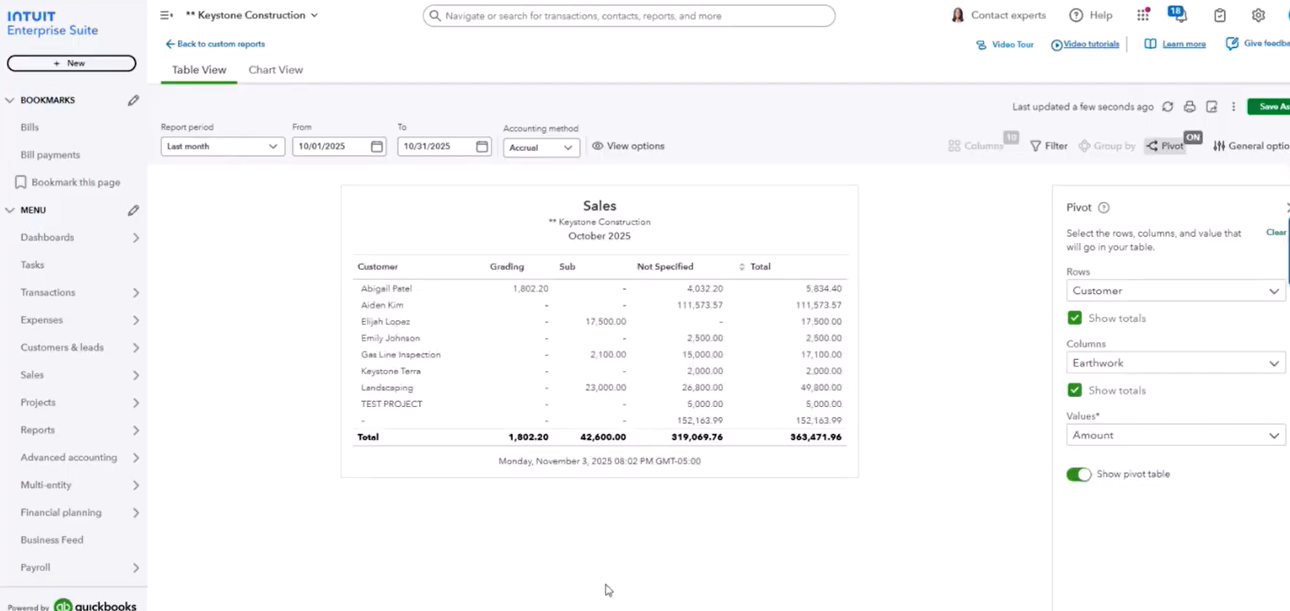1290x611 pixels.
Task: Open the Reports menu item
Action: (38, 430)
